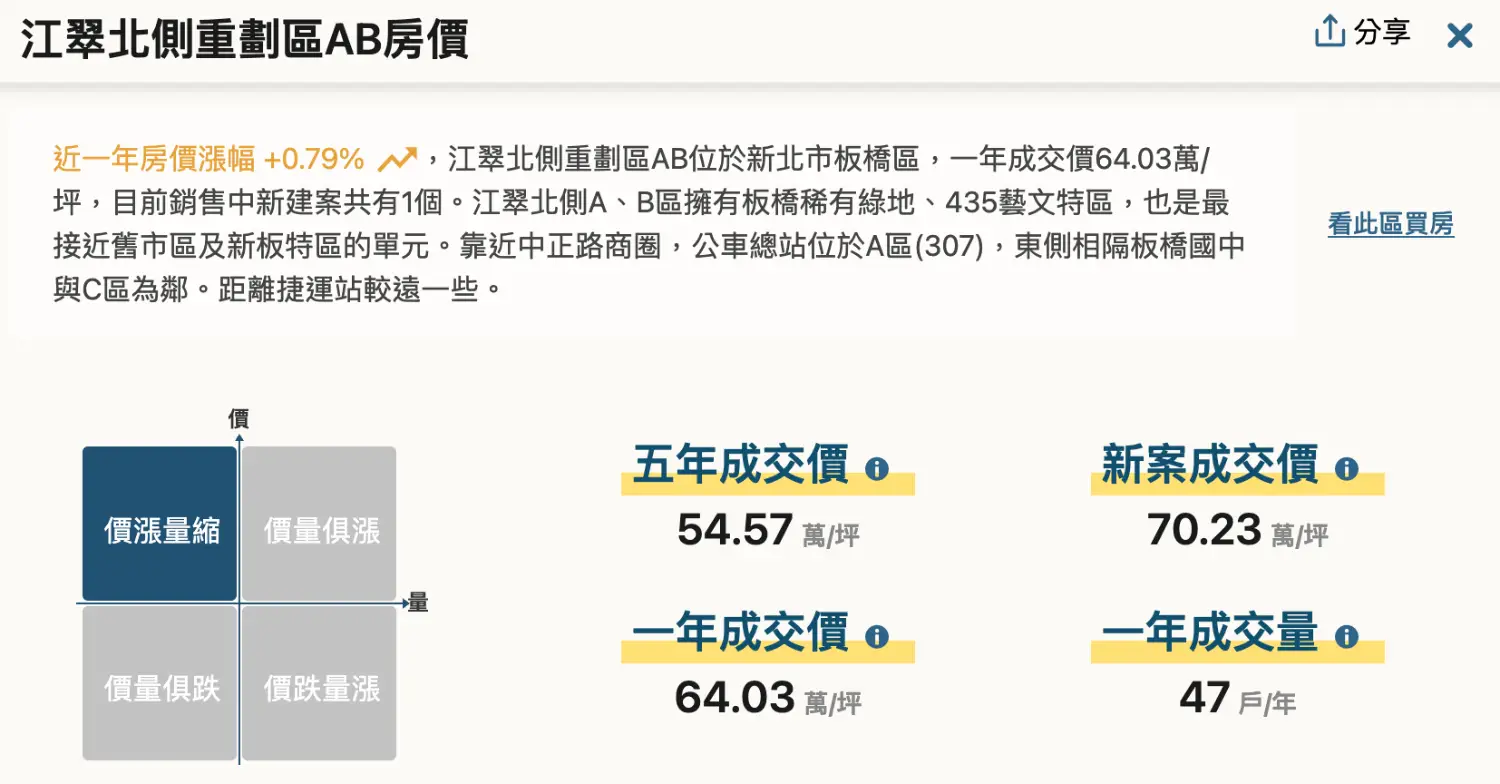
Task: Click the orange rising trend arrow icon
Action: point(397,159)
